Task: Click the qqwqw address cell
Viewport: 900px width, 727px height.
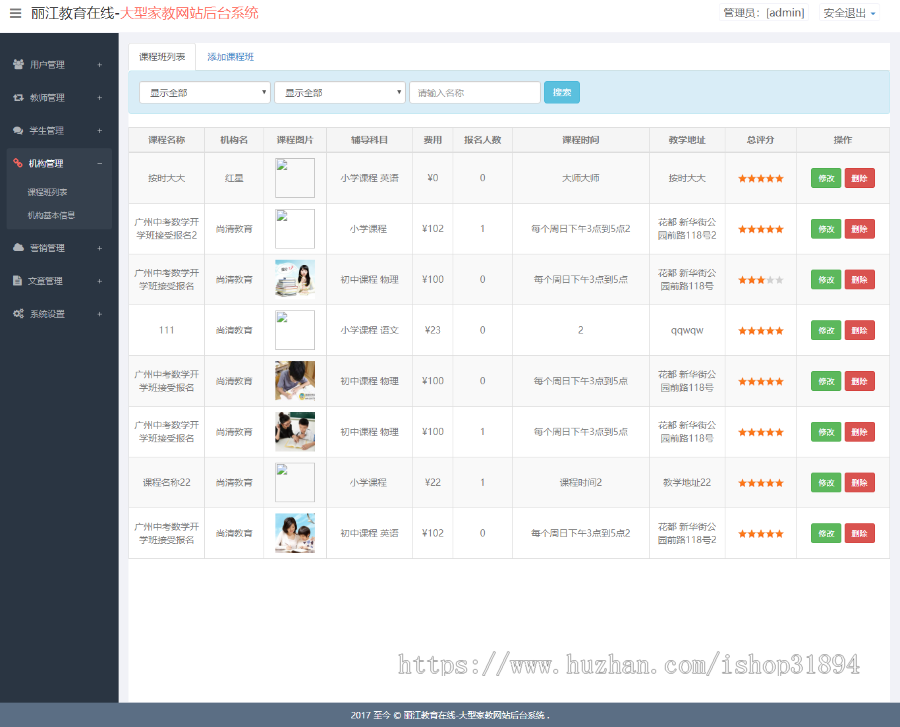Action: (687, 330)
